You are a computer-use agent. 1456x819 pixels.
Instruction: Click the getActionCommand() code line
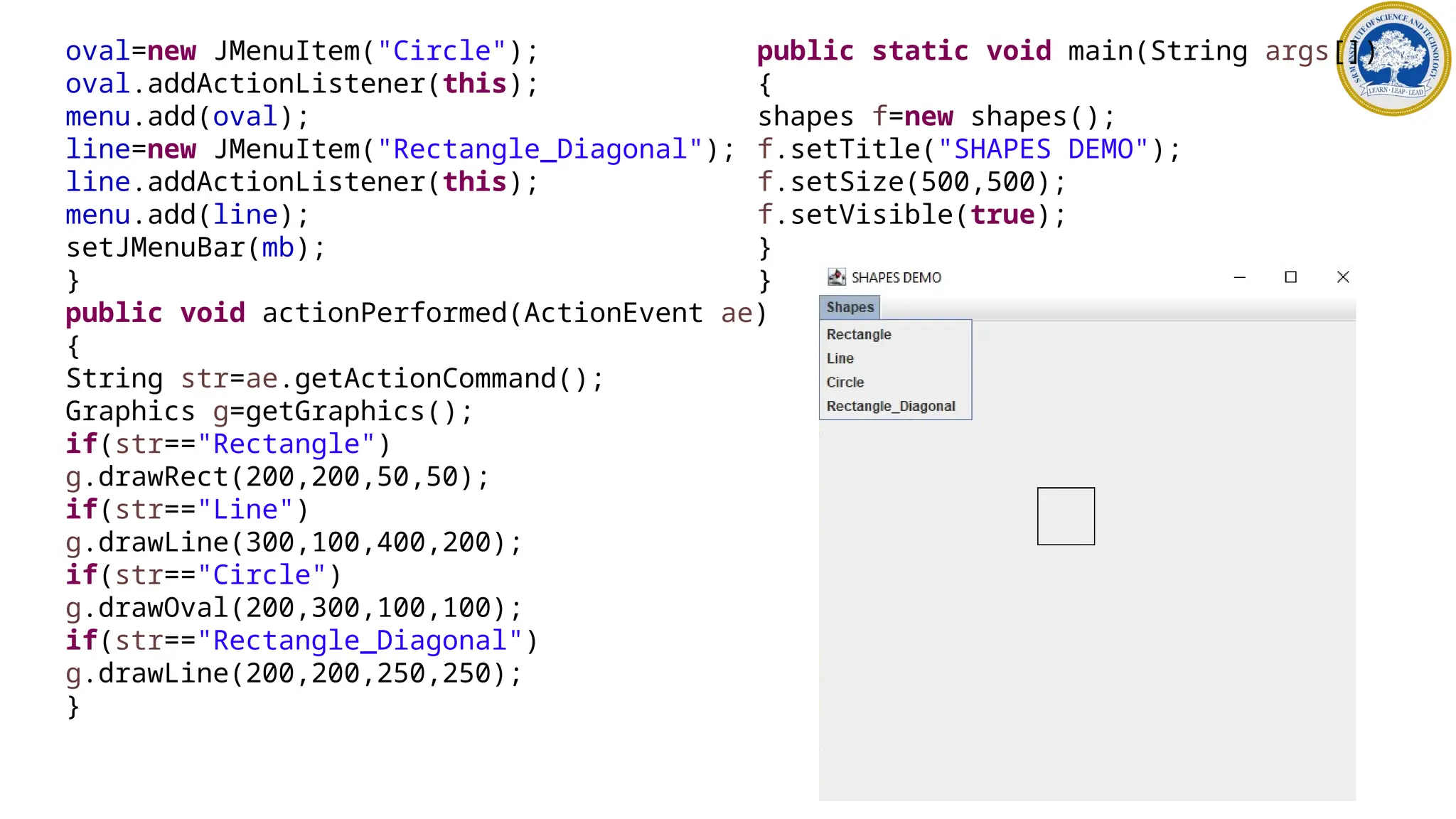[334, 379]
